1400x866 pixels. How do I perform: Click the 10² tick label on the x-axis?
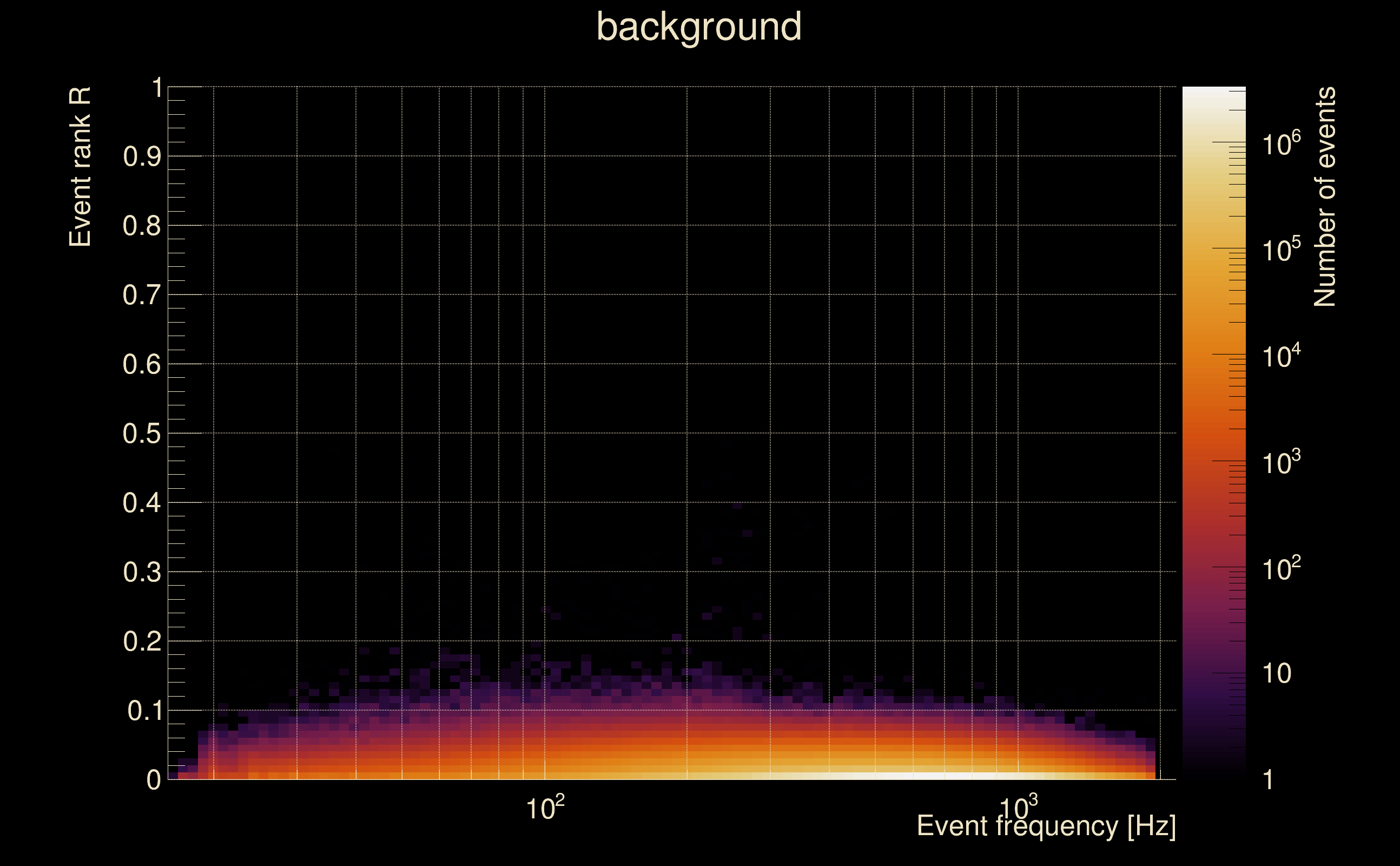[x=544, y=808]
